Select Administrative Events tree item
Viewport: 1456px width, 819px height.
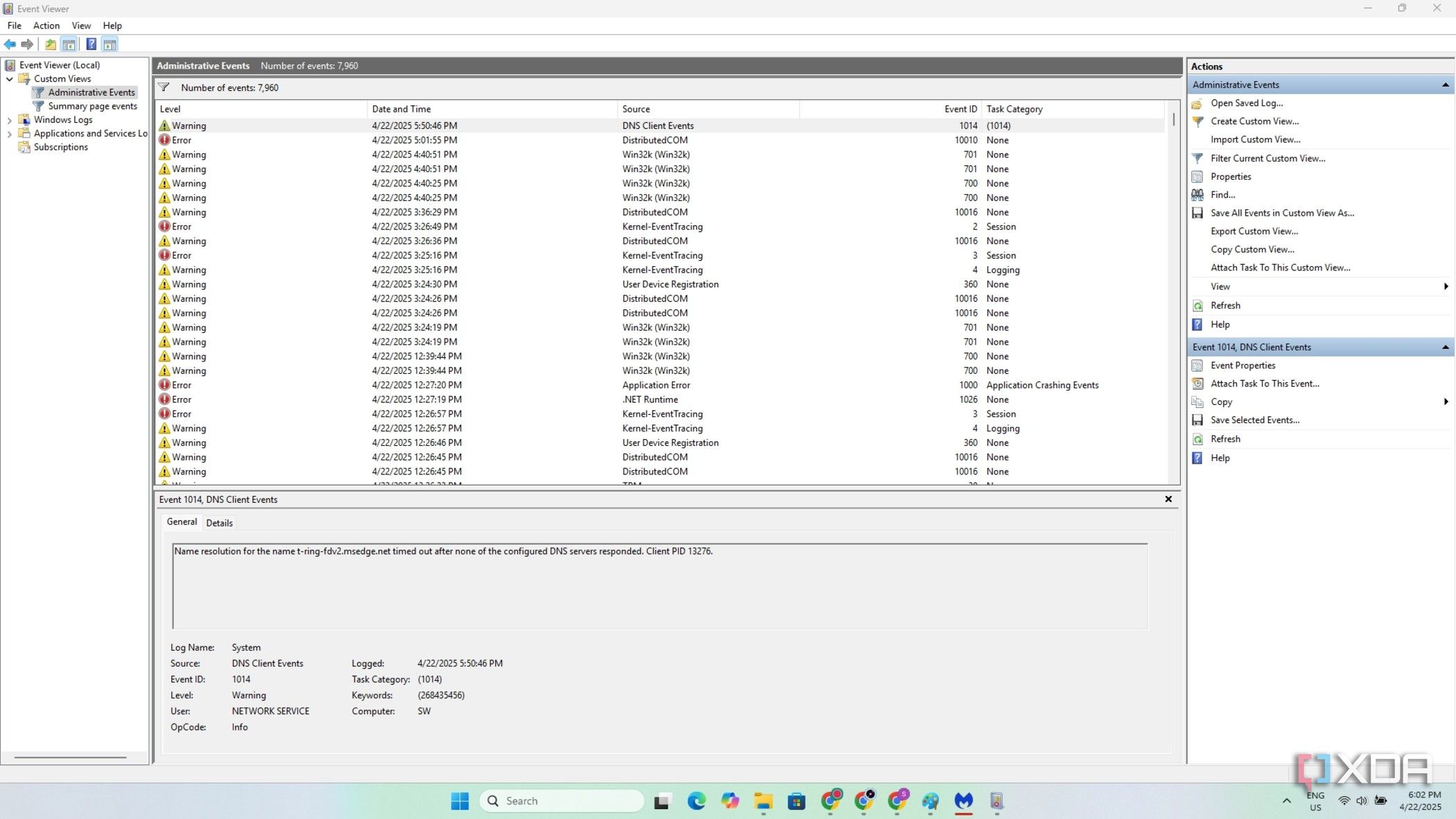[x=91, y=92]
